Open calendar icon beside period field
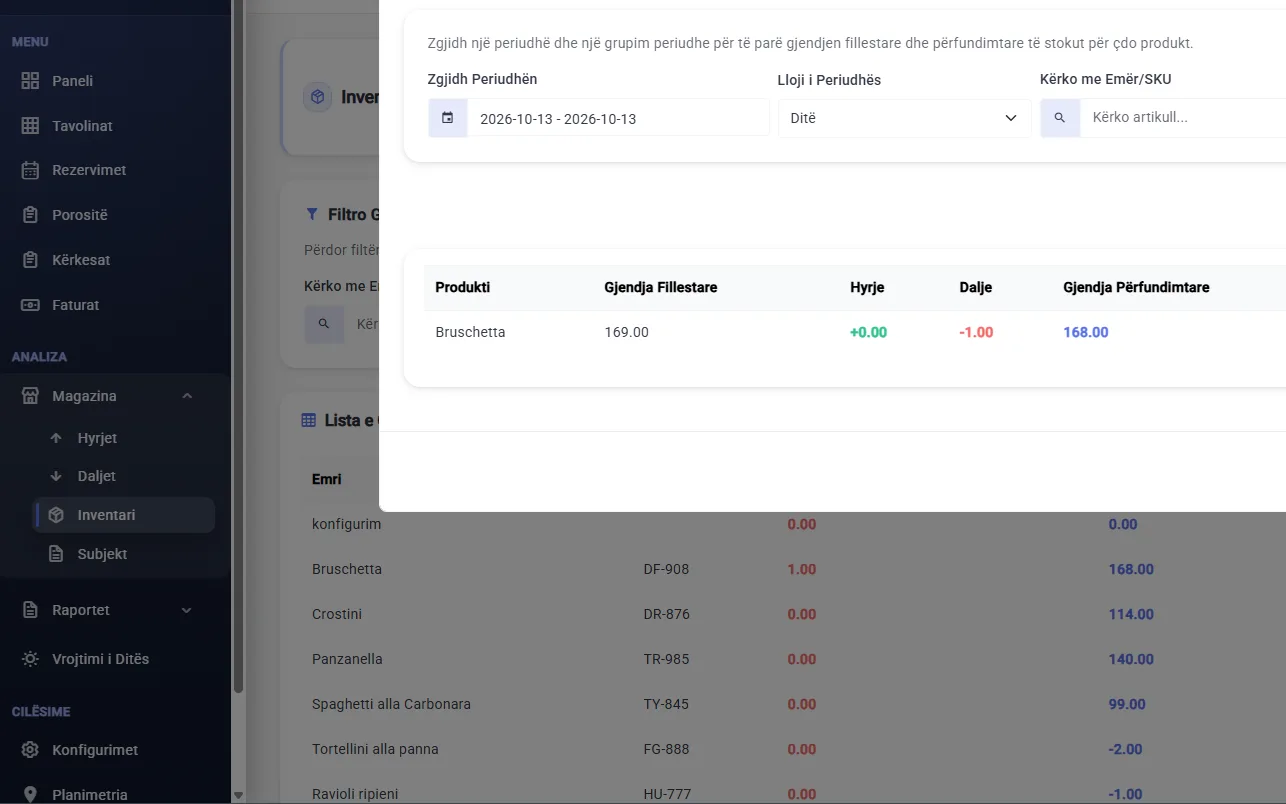 pyautogui.click(x=448, y=118)
